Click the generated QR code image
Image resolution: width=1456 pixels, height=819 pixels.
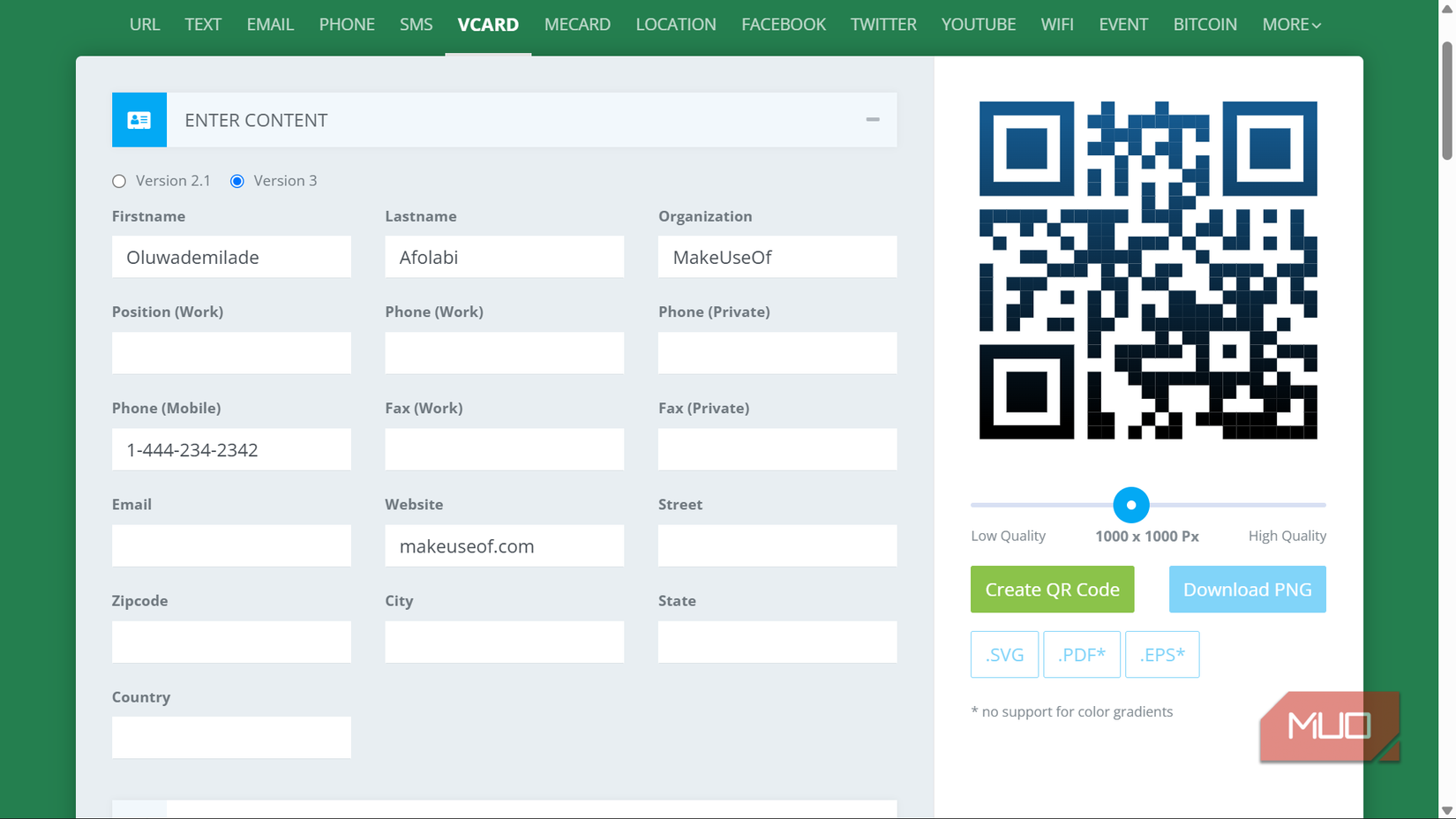[1148, 270]
